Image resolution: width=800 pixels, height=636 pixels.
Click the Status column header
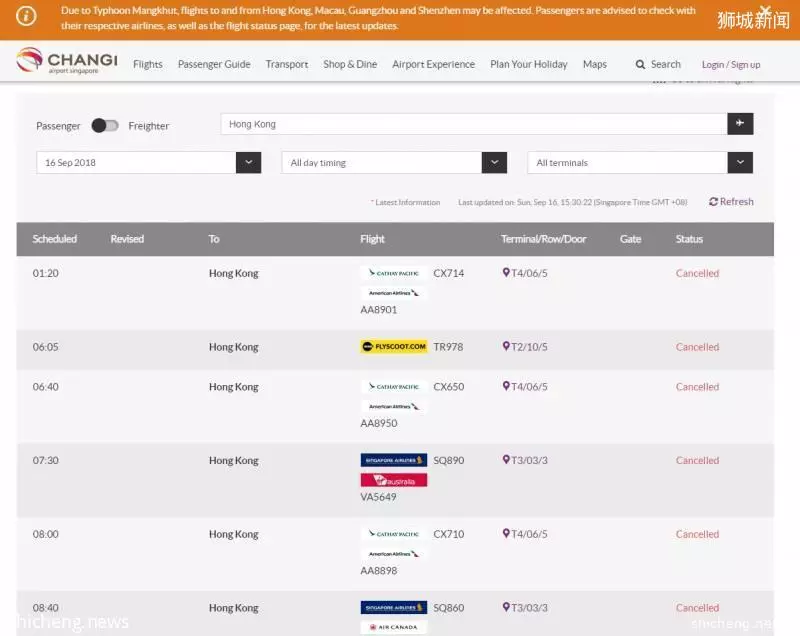[x=689, y=239]
